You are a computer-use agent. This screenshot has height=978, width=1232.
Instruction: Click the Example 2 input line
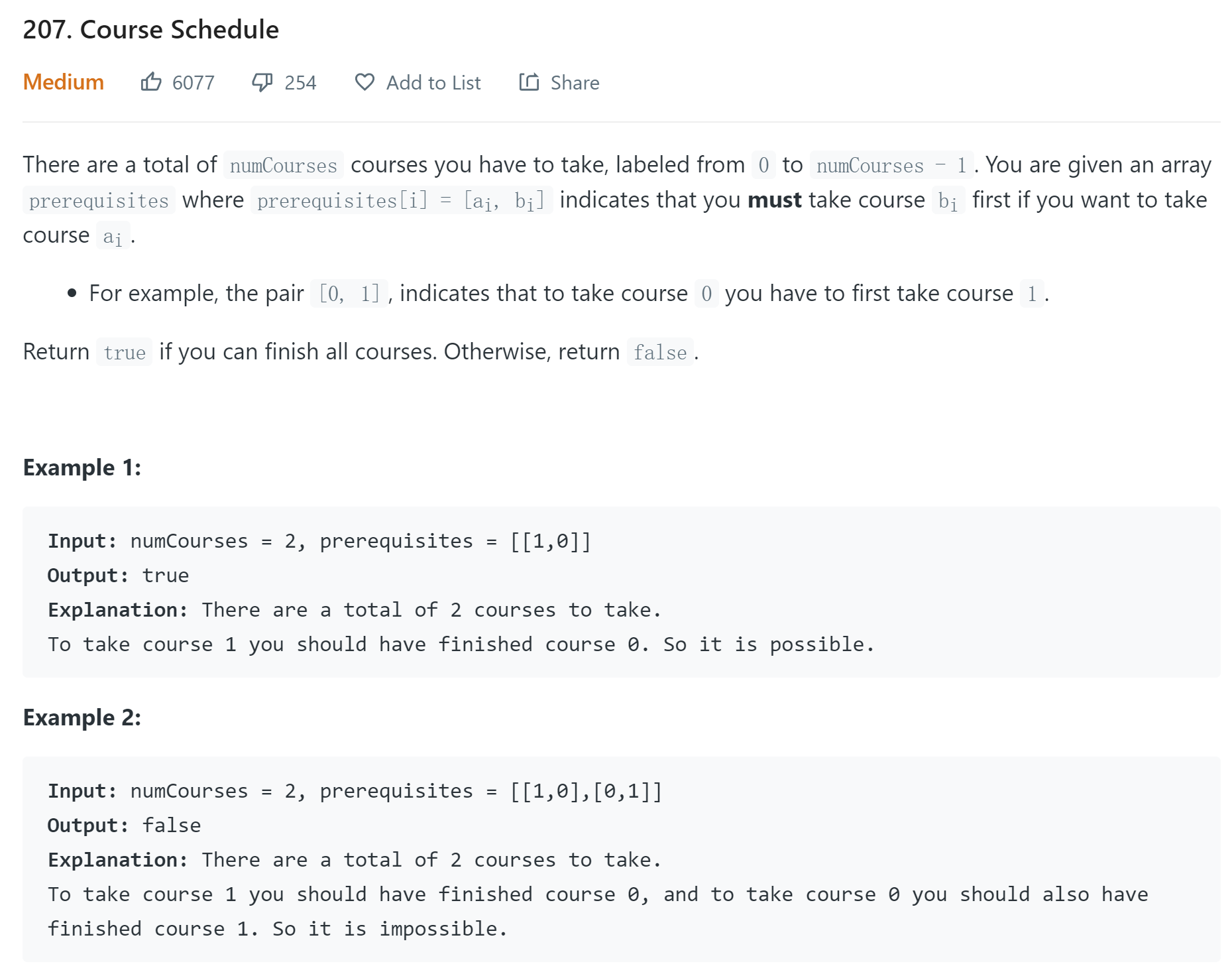point(355,791)
